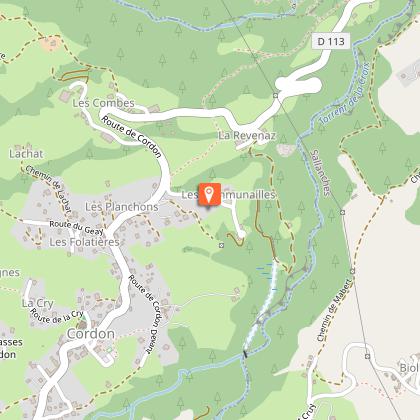Click the wide turnaround on the D 113 road
The image size is (420, 420).
pyautogui.click(x=298, y=84)
